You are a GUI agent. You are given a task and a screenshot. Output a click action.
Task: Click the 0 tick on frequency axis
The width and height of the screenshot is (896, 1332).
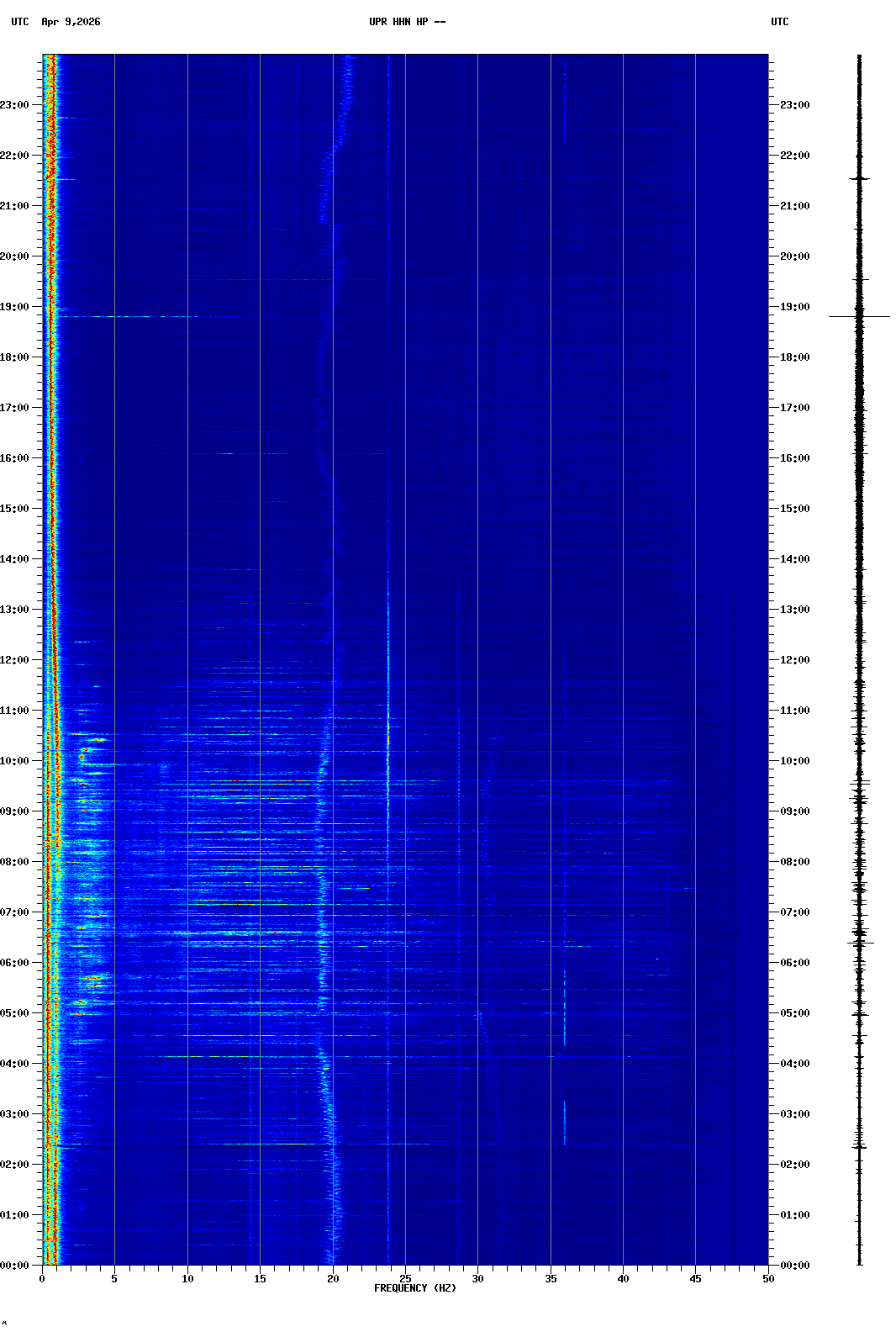point(42,1278)
